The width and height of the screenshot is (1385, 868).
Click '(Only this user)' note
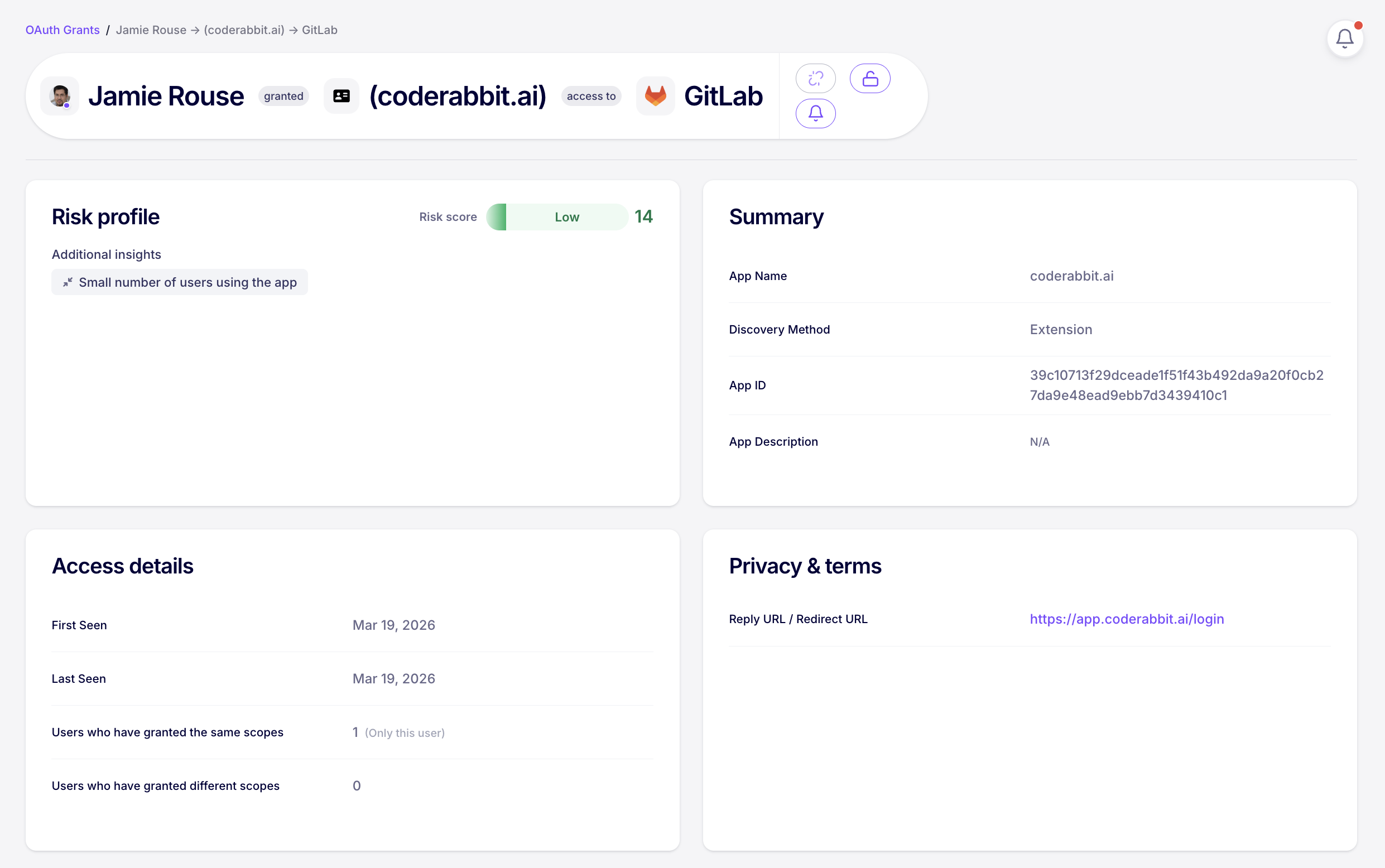405,733
